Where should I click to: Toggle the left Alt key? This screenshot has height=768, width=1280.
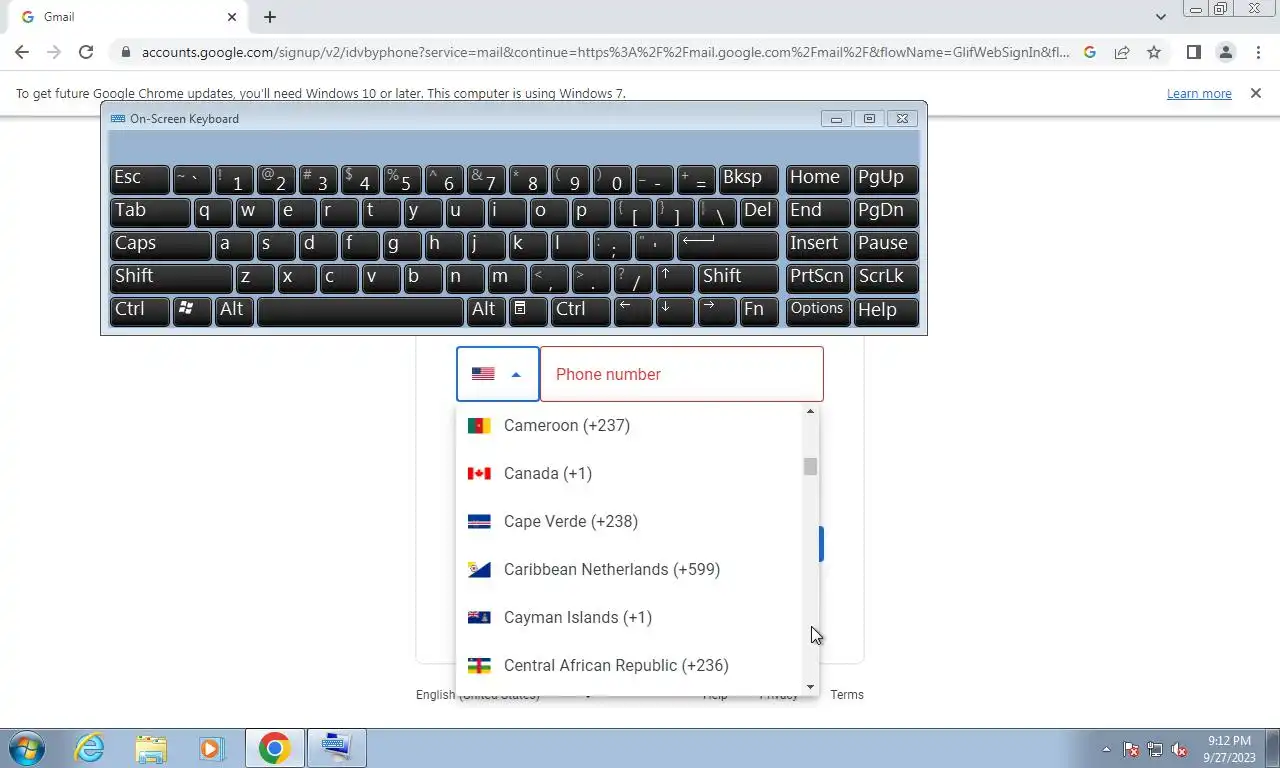233,310
